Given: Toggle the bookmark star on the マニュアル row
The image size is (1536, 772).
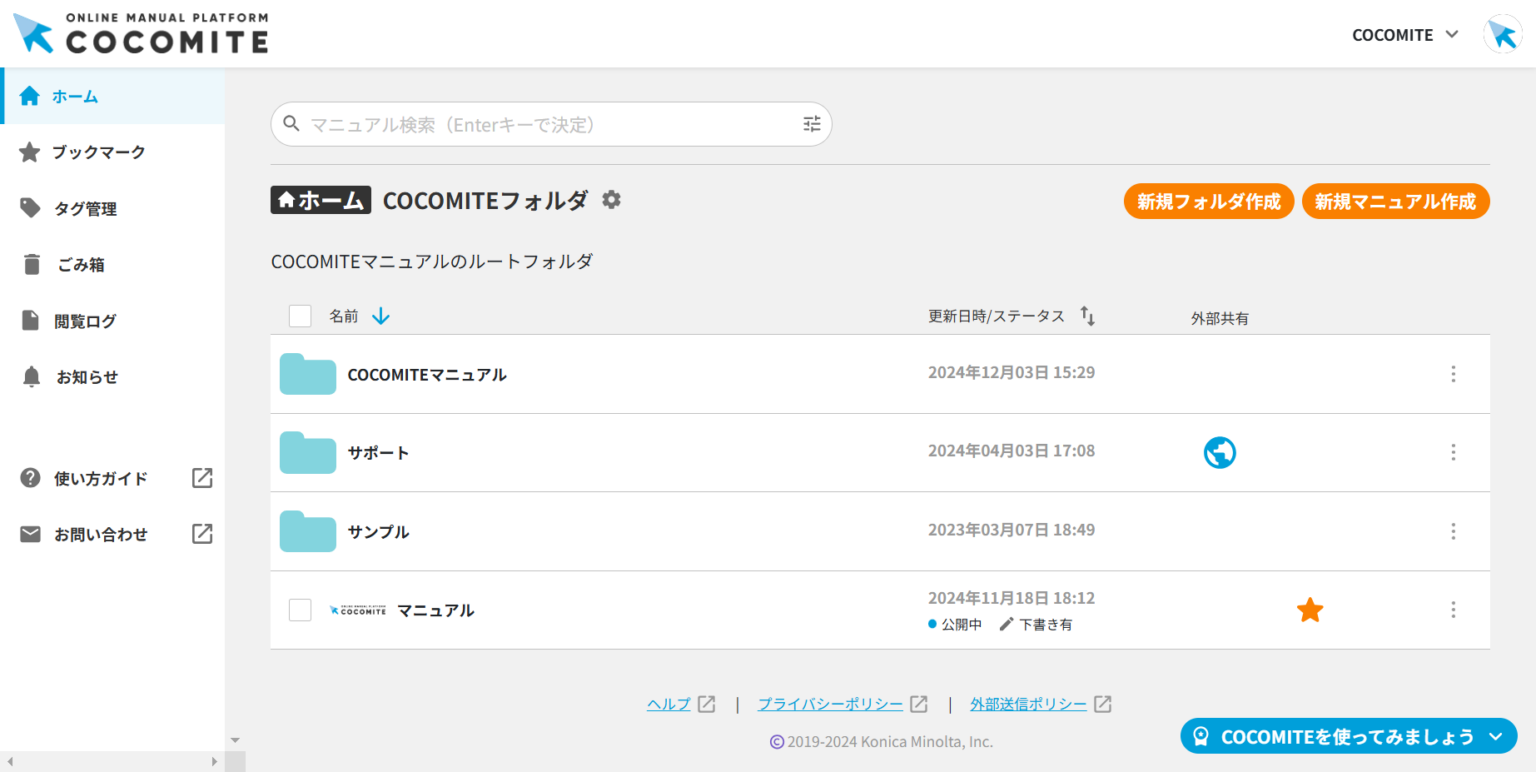Looking at the screenshot, I should click(x=1309, y=609).
